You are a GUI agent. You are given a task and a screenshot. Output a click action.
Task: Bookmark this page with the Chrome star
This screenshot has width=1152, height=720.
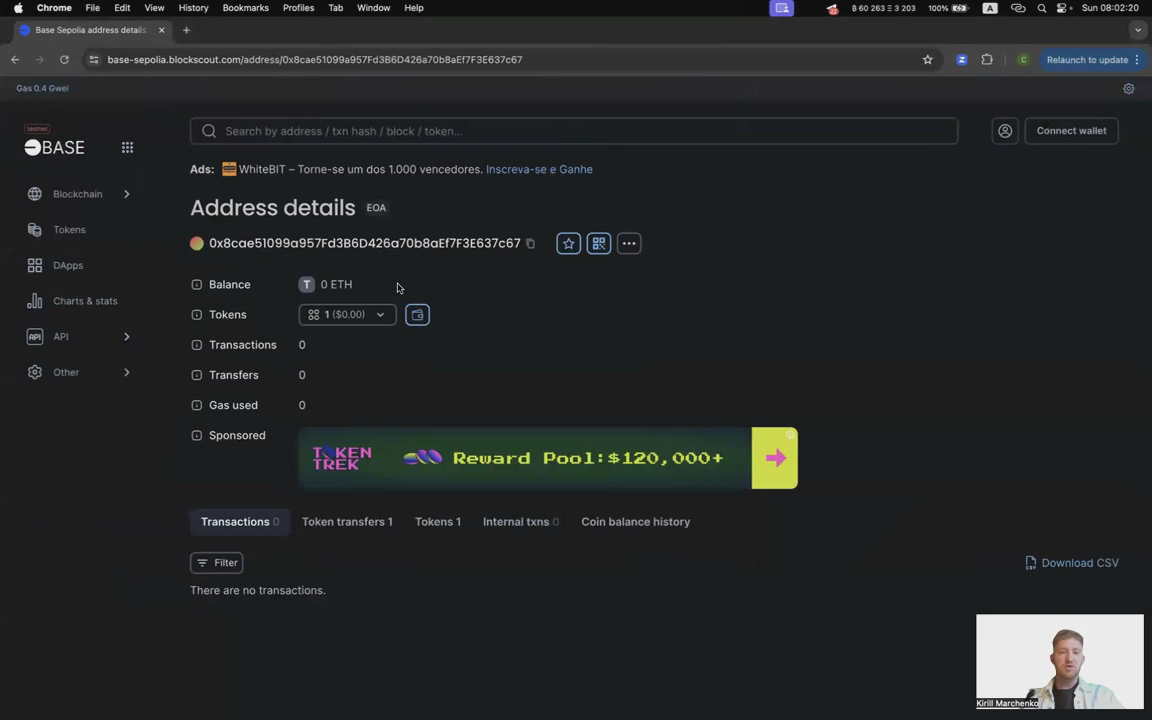coord(927,60)
